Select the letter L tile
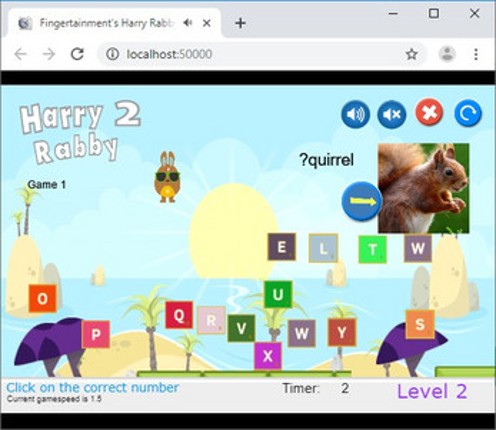The image size is (496, 430). pos(323,248)
